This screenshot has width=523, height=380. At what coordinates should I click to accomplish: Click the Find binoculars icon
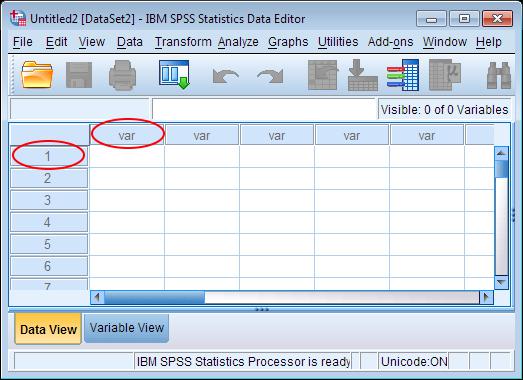[x=499, y=75]
